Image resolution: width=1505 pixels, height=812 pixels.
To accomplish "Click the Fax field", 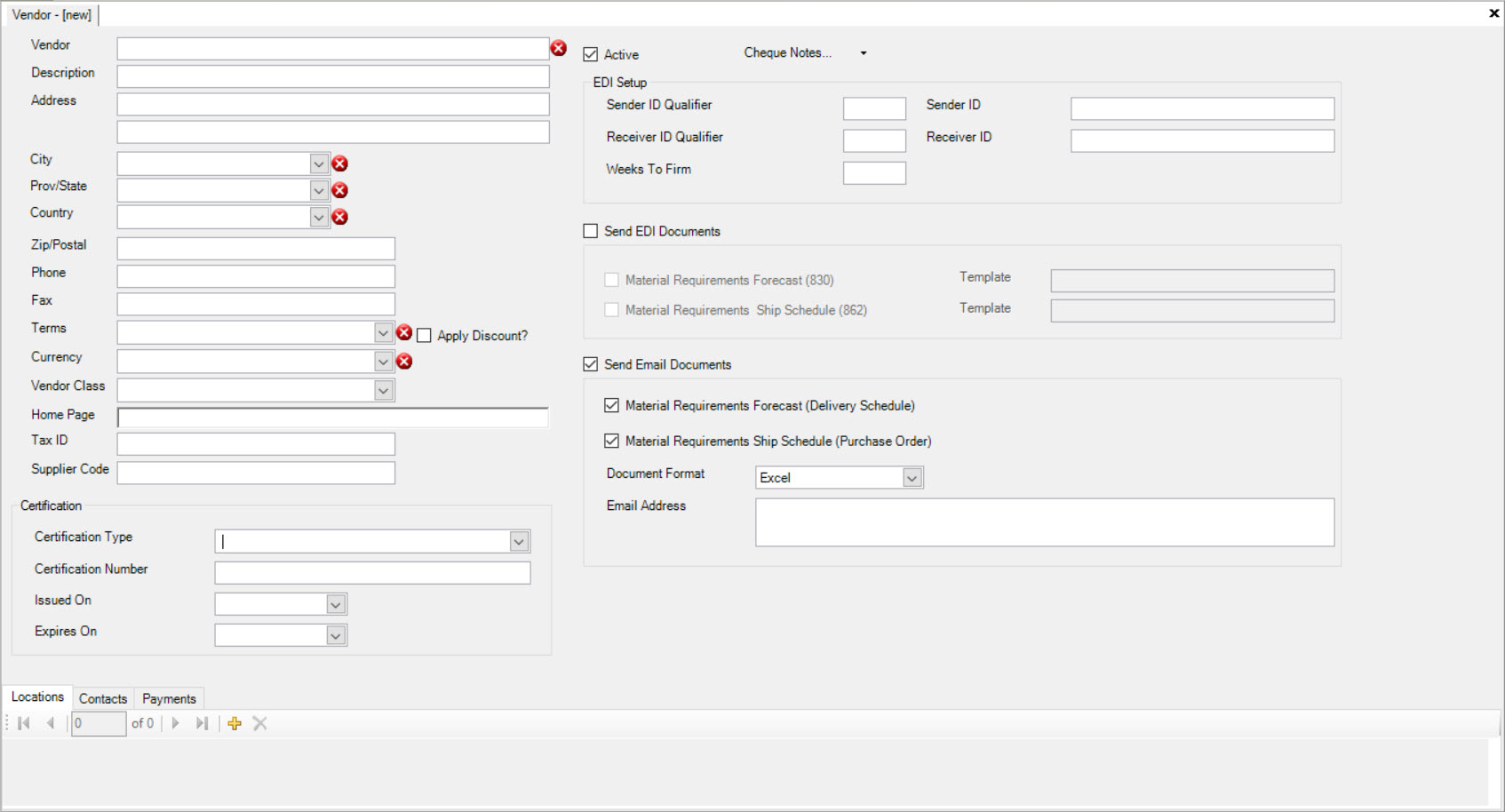I will (256, 304).
